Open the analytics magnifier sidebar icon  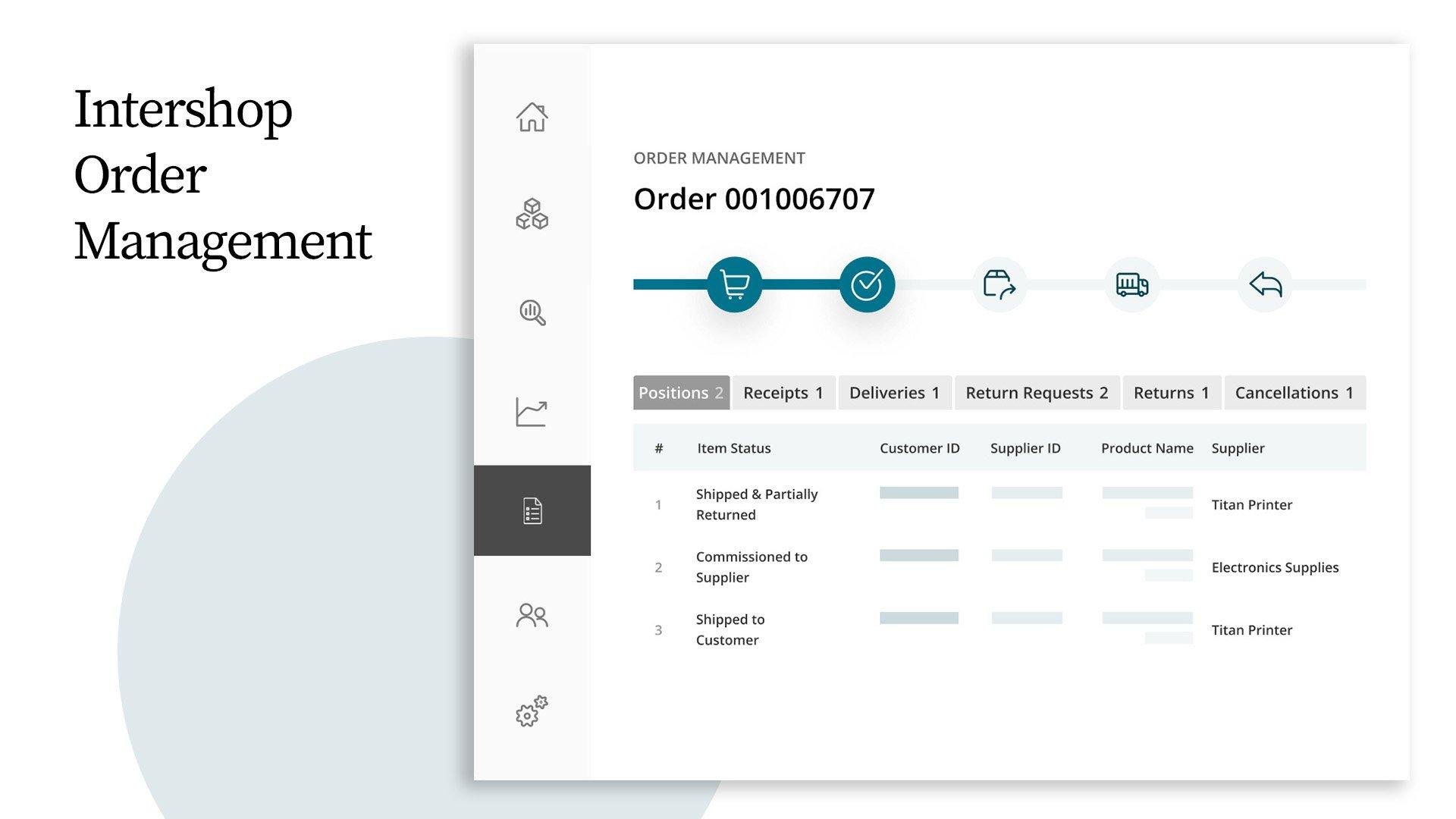(532, 312)
